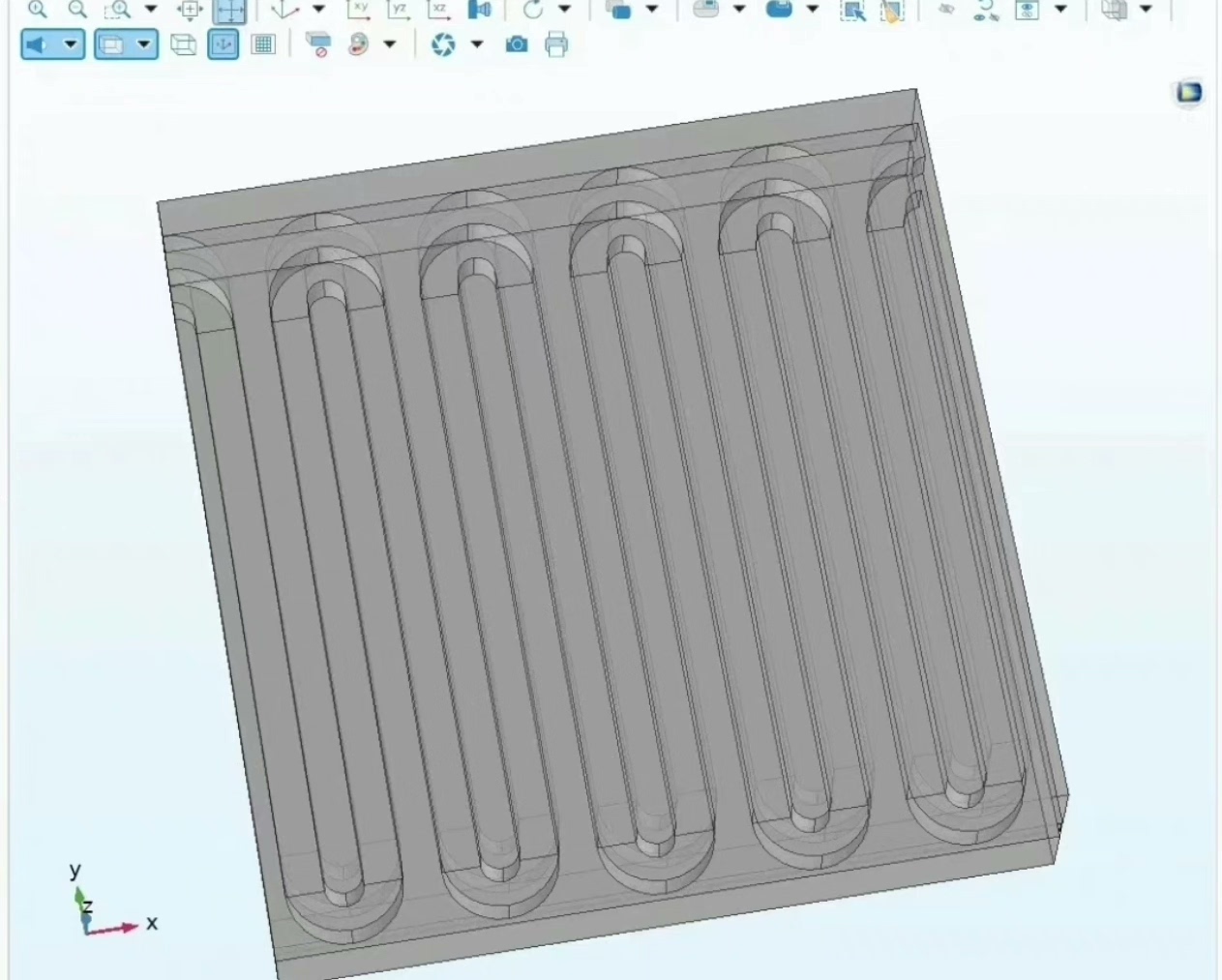This screenshot has height=980, width=1222.
Task: Switch to the XY plane view
Action: pos(358,10)
